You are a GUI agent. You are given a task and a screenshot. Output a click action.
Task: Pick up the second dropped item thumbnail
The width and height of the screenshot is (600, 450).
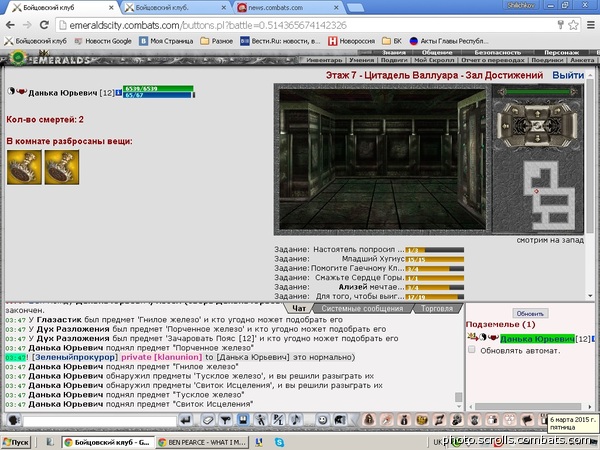tap(62, 167)
